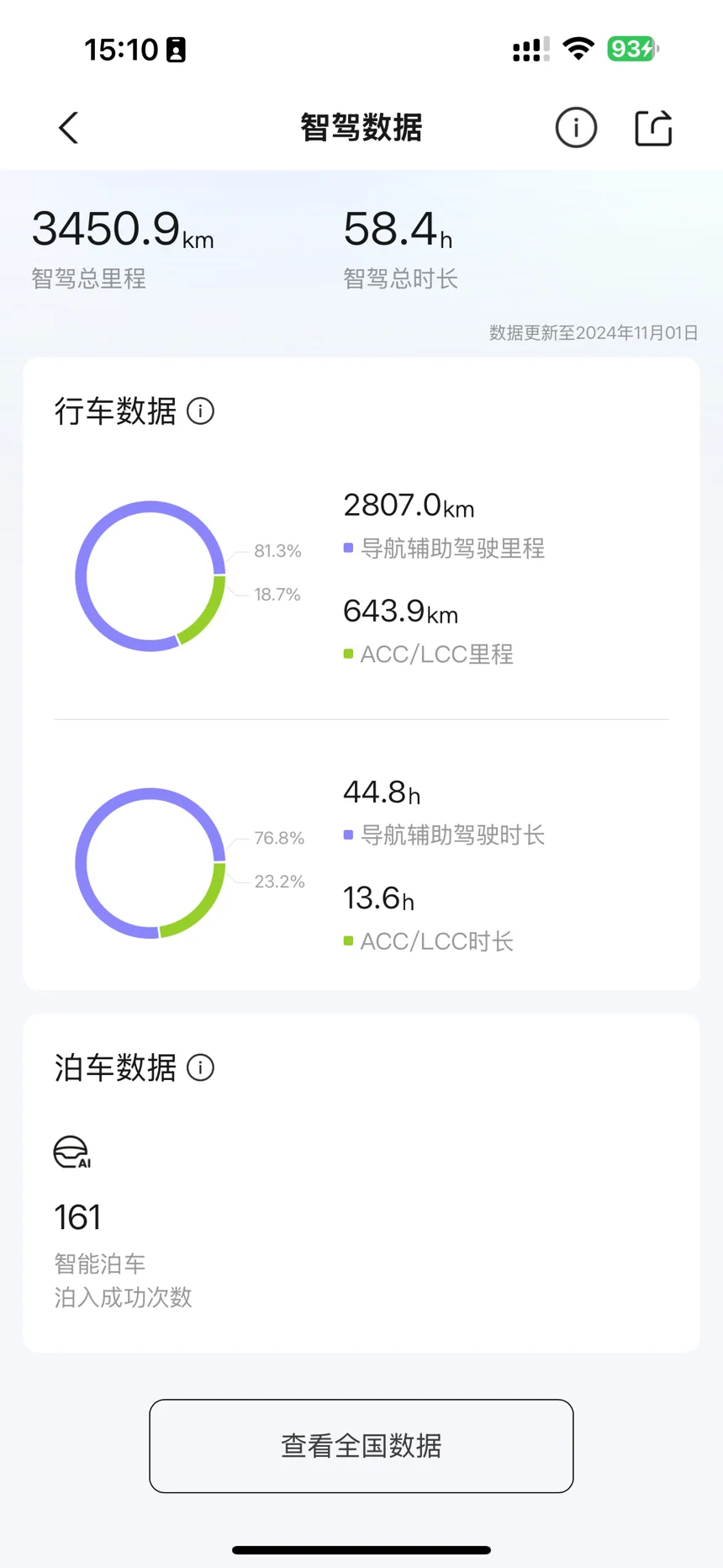Tap the smart parking AI icon
Screen dimensions: 723x1568
72,1152
